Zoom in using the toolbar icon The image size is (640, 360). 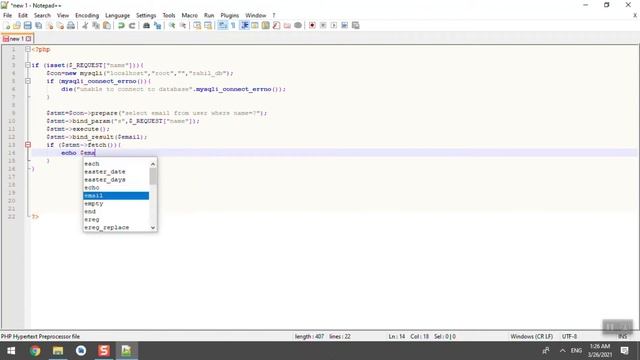[172, 25]
